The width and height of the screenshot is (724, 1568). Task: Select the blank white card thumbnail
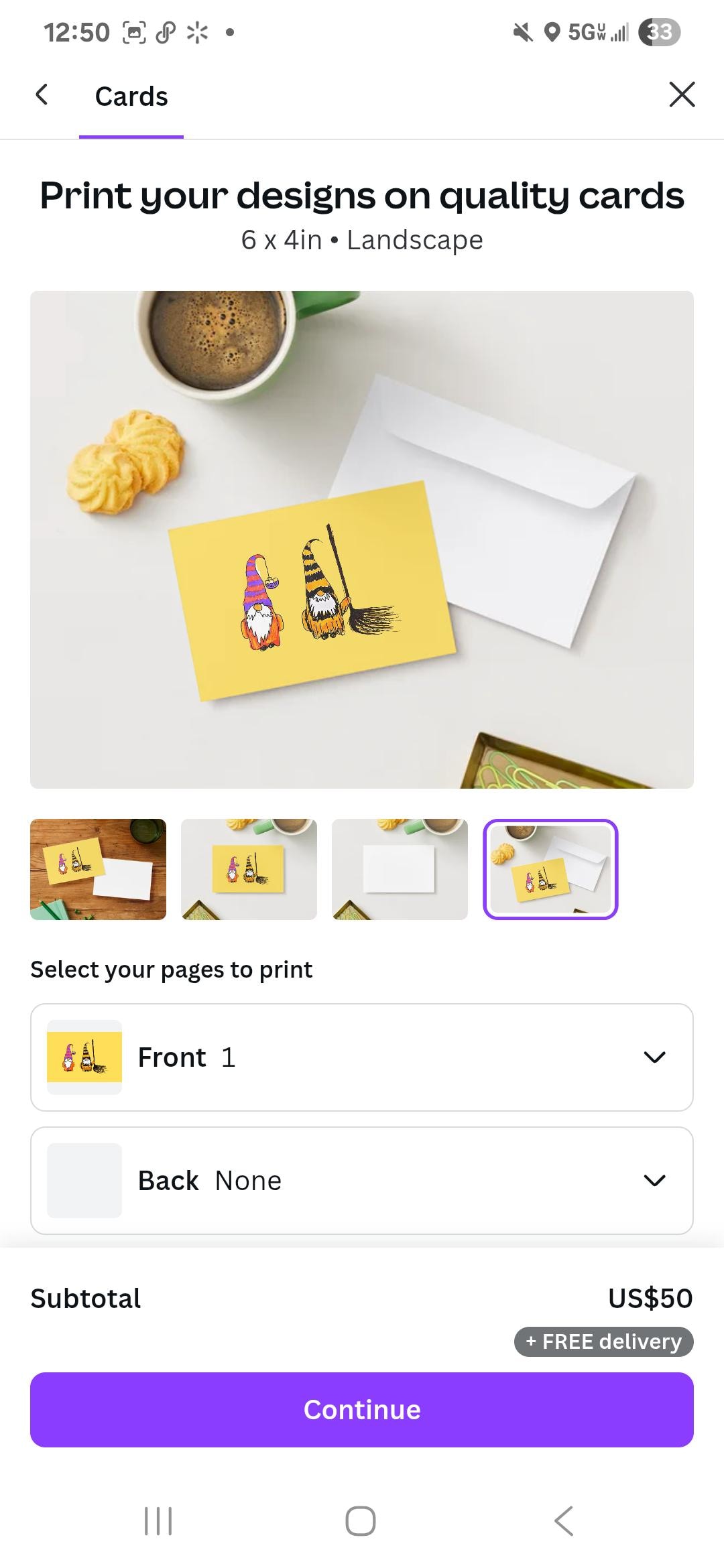coord(400,869)
